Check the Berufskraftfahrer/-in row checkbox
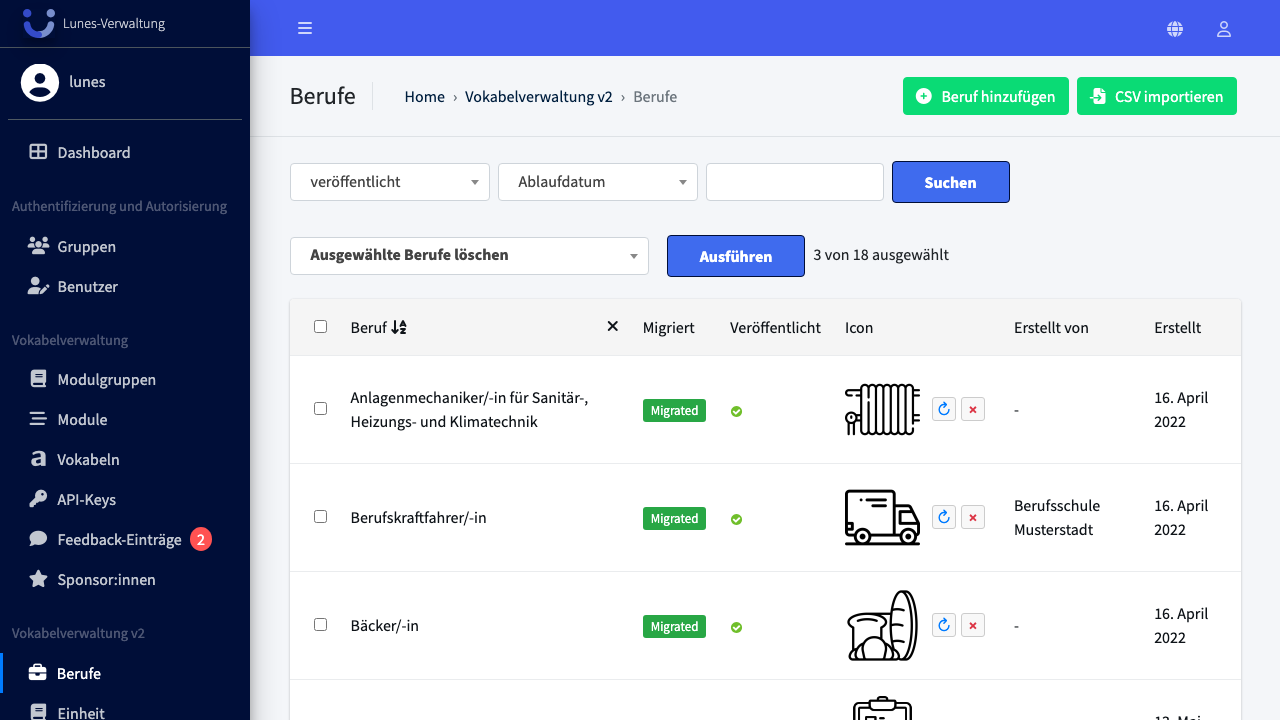This screenshot has height=720, width=1280. [x=320, y=516]
